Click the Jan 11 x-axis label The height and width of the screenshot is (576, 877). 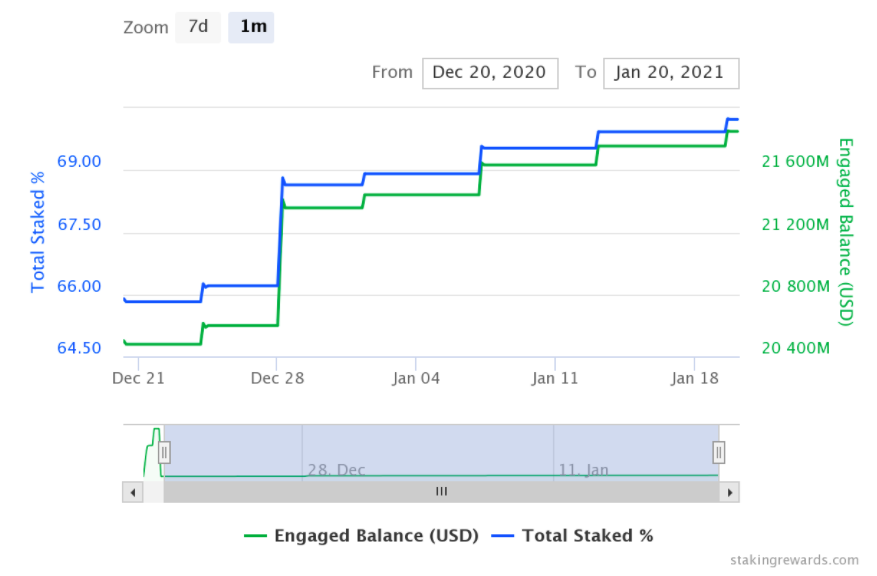555,379
